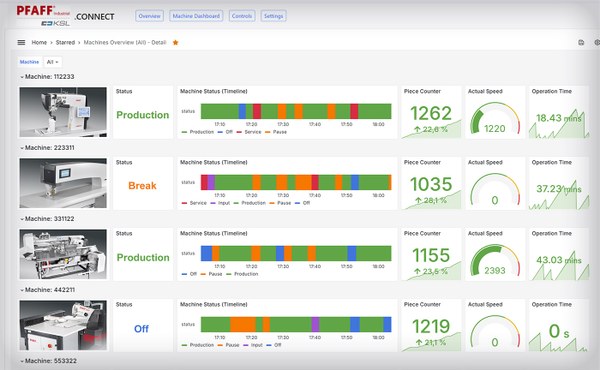
Task: Click Break status of machine 223311
Action: [x=142, y=186]
